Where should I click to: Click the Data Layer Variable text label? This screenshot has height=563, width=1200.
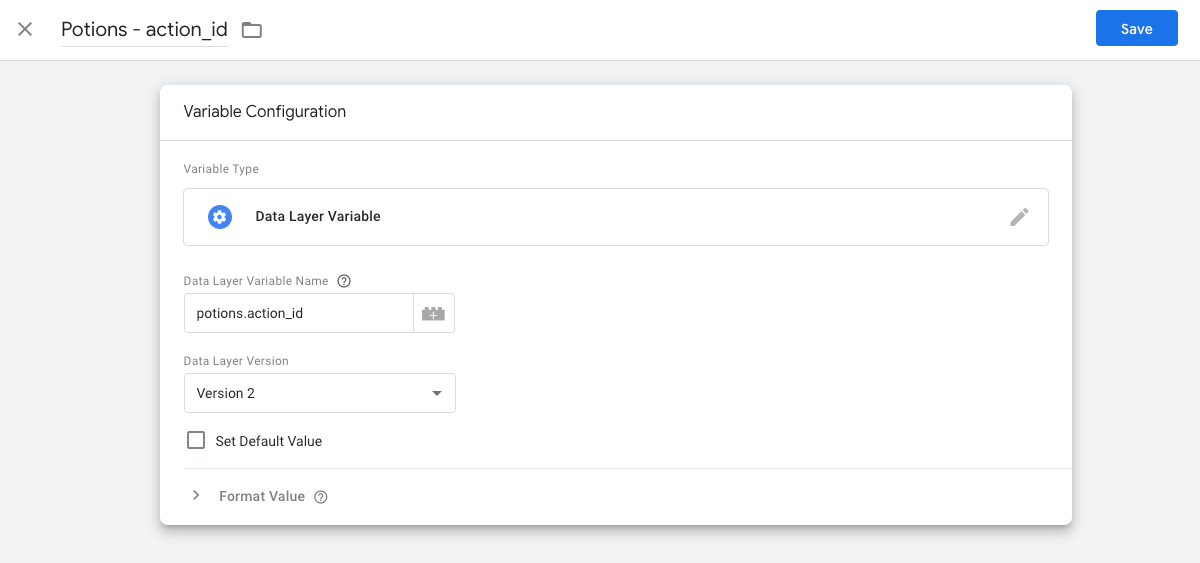click(x=318, y=216)
